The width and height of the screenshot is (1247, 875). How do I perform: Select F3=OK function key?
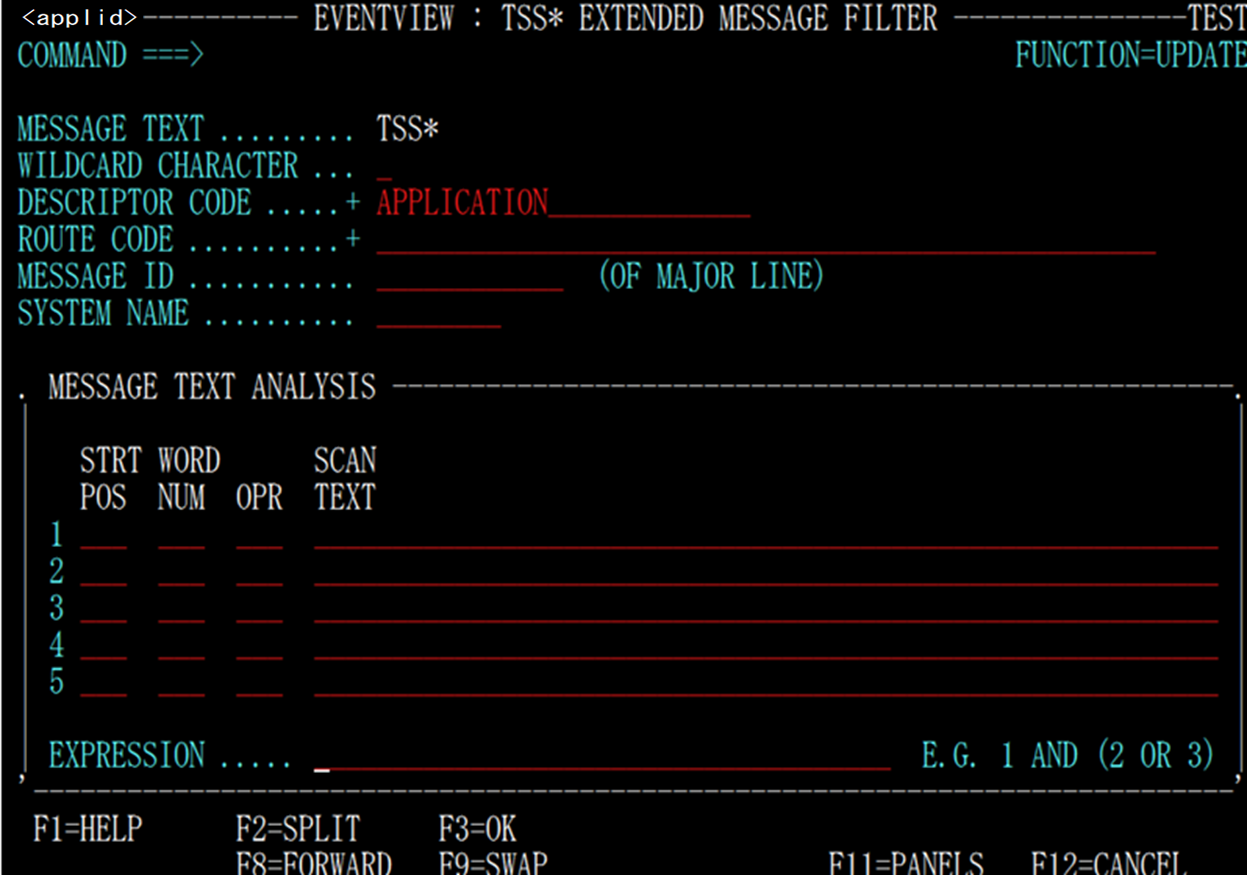point(478,829)
